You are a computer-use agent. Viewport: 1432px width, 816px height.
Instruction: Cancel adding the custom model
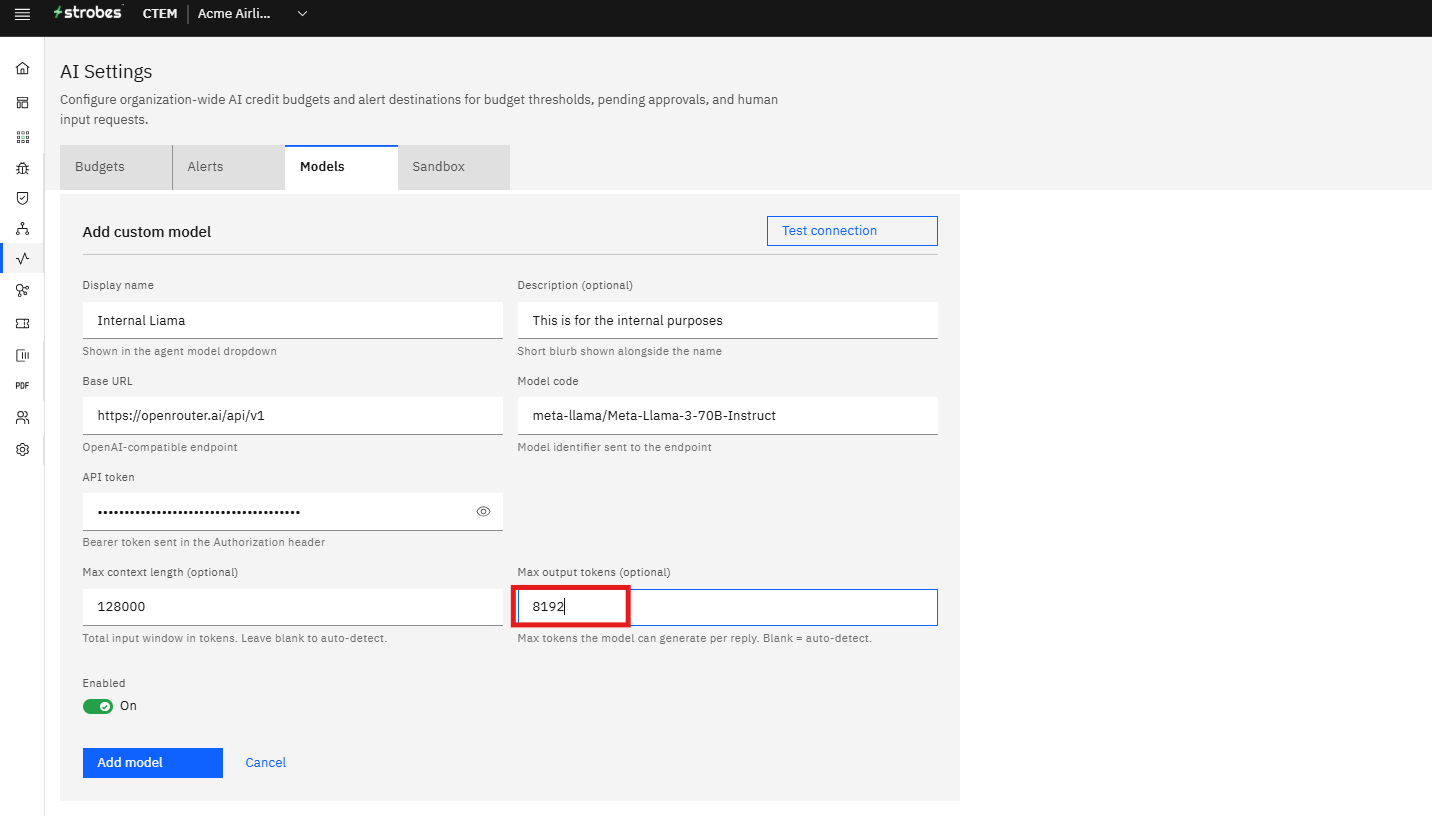pos(266,763)
